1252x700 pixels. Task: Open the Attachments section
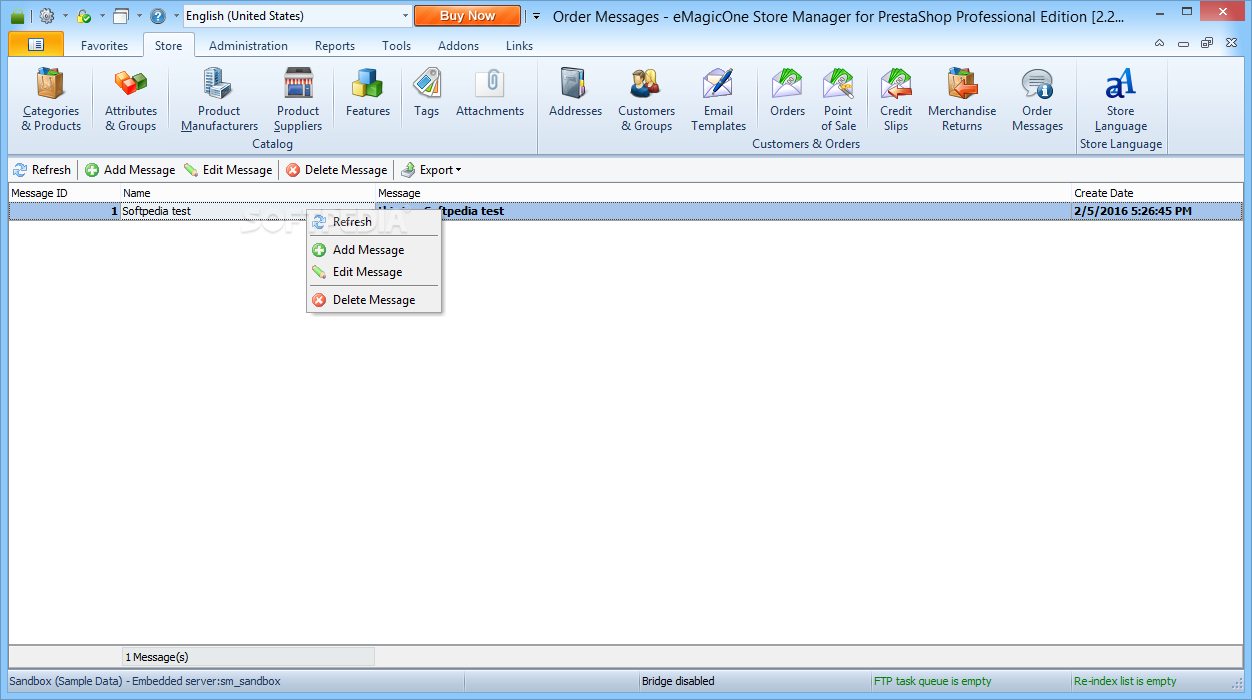pyautogui.click(x=490, y=93)
